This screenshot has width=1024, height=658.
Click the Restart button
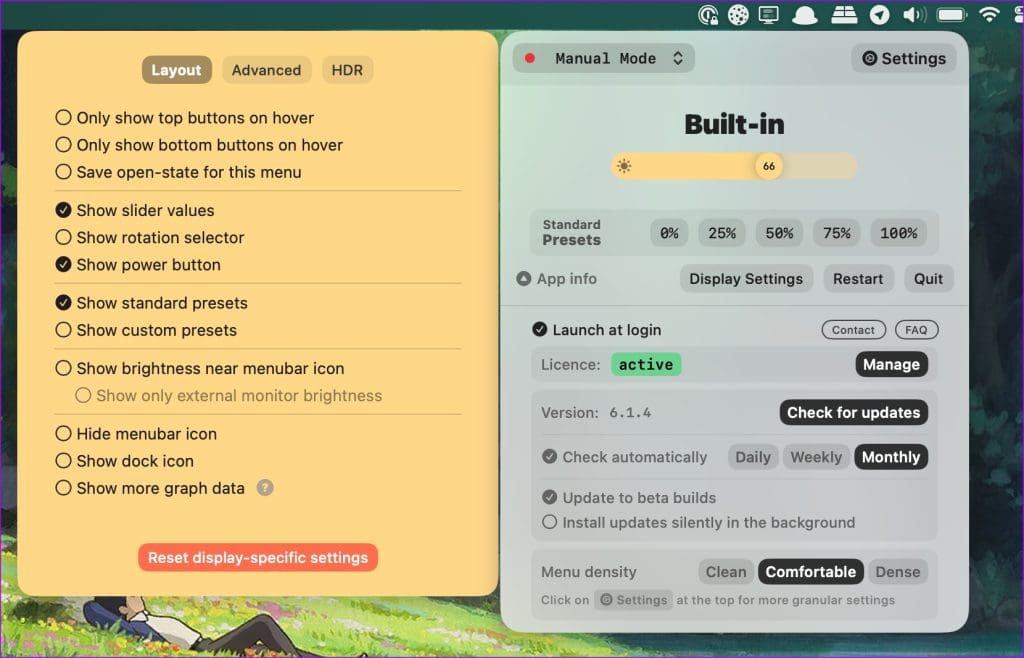tap(857, 279)
